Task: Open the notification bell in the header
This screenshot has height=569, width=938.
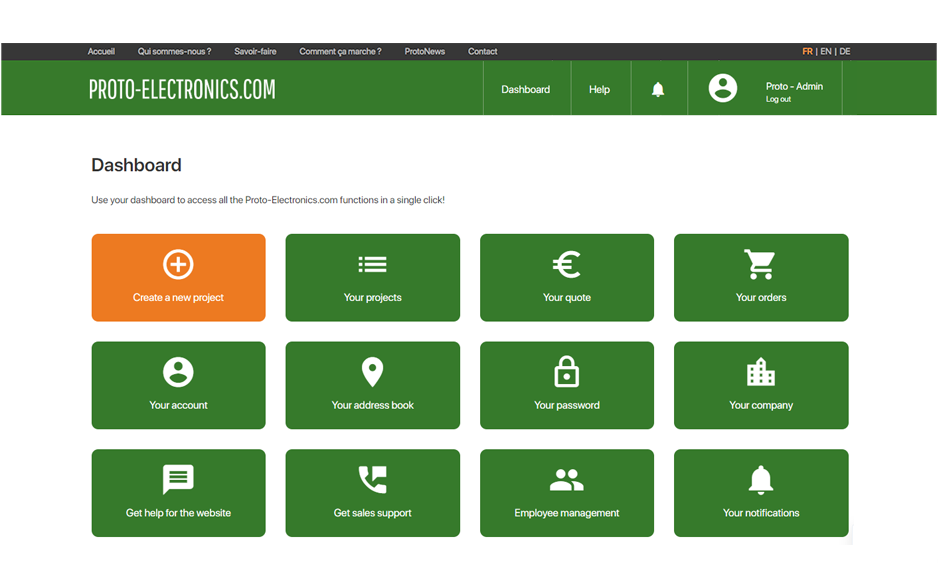Action: [658, 90]
